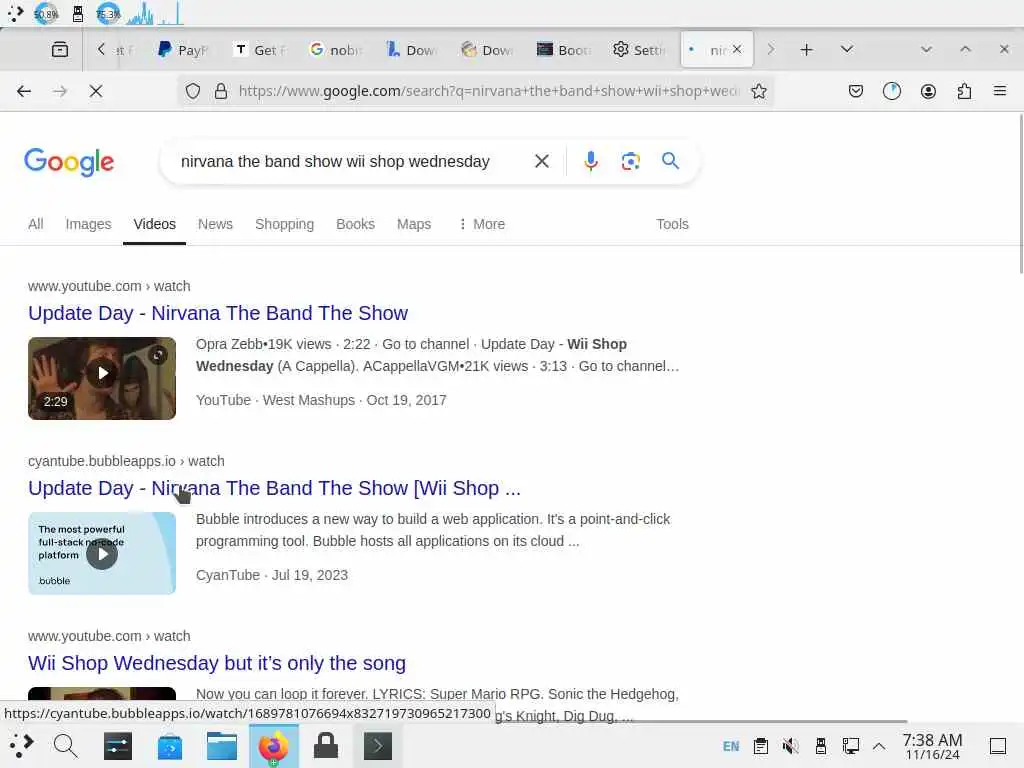Open the cyantube Update Day Wii Shop result

tap(274, 488)
